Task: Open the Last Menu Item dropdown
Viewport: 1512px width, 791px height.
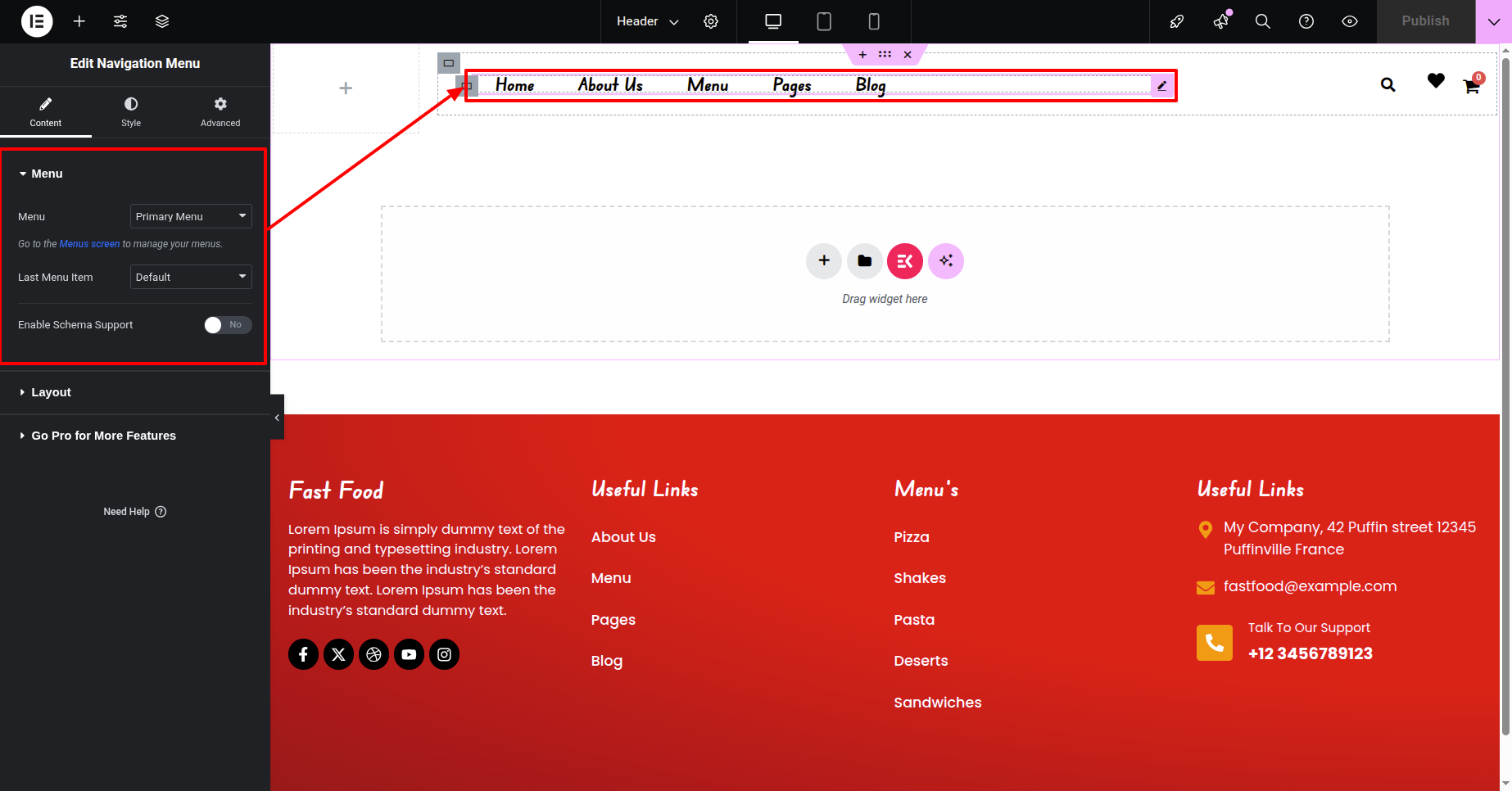Action: (x=191, y=277)
